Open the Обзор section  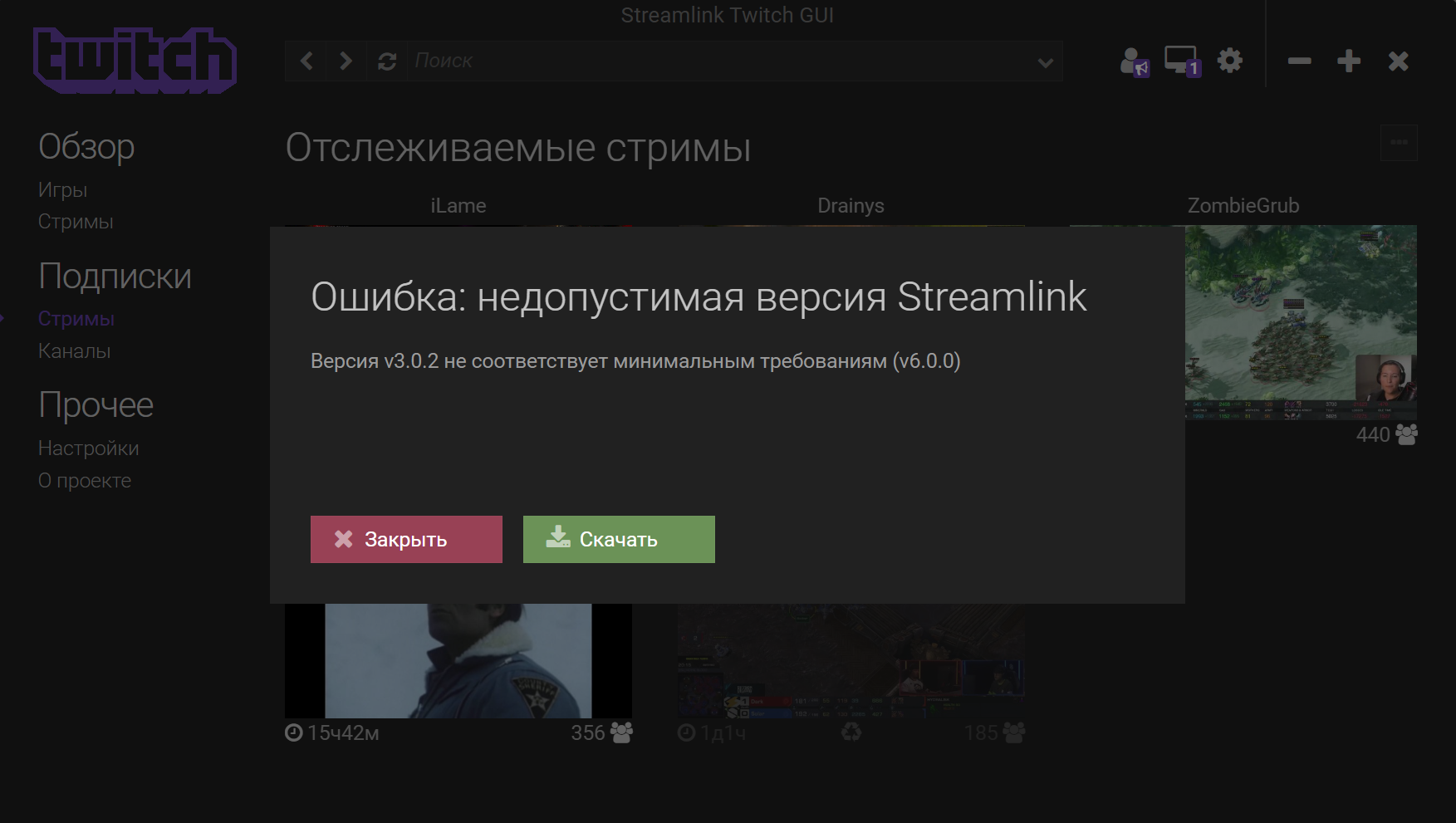86,147
